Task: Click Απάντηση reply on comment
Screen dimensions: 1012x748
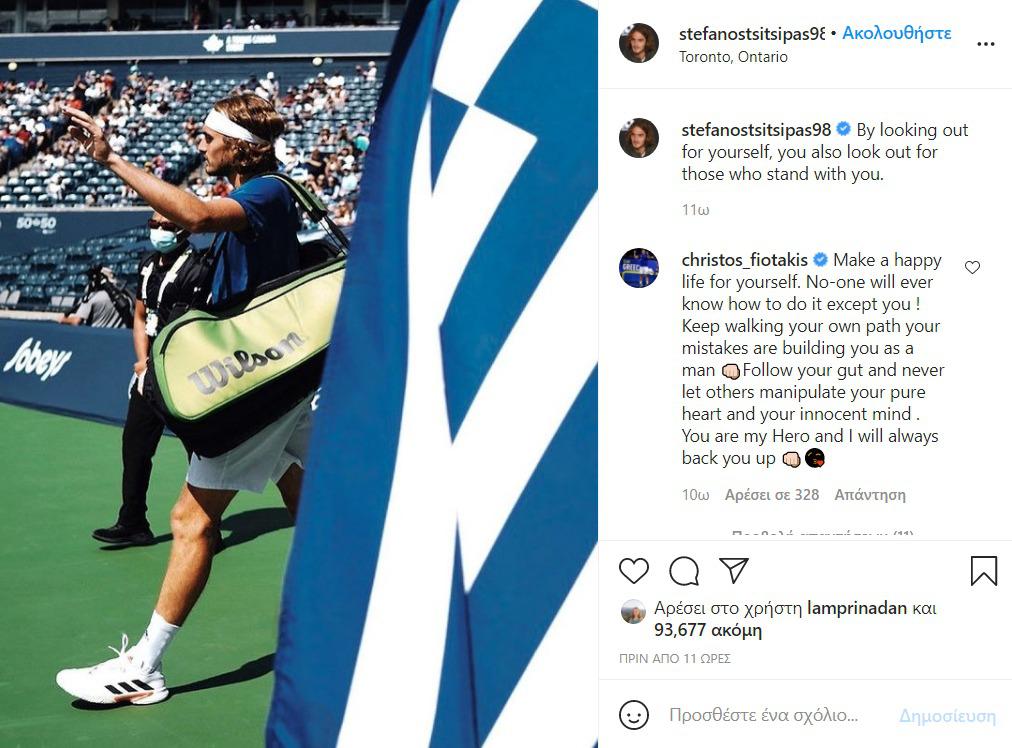Action: [869, 495]
